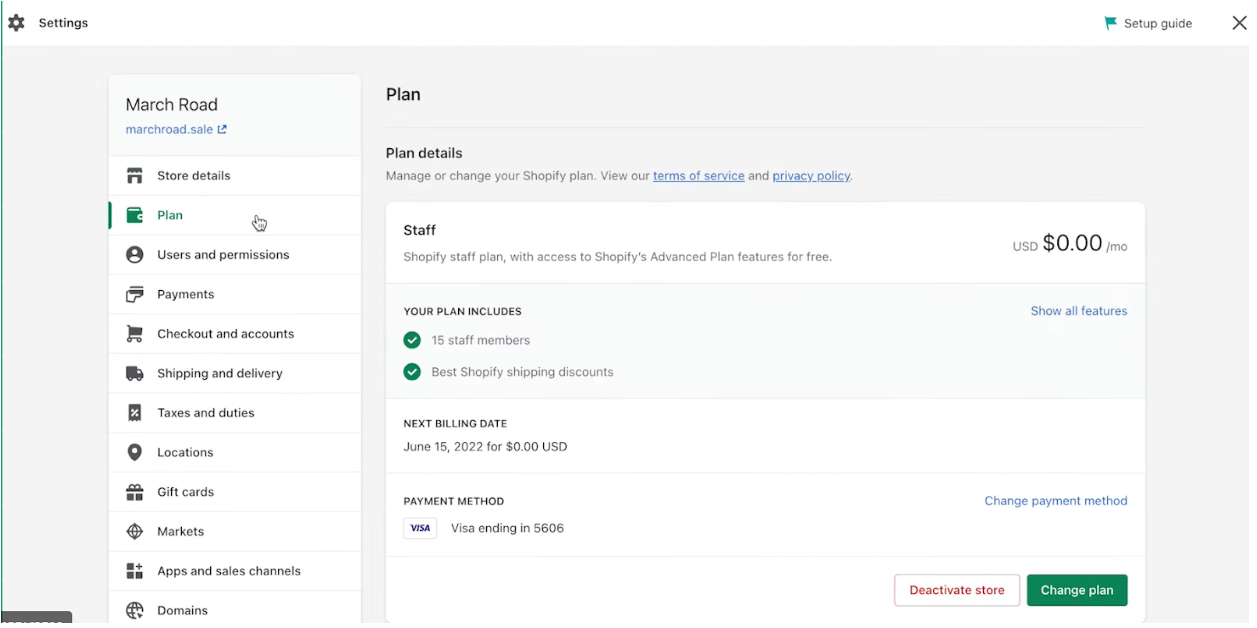
Task: Go to Taxes and duties settings
Action: (235, 413)
